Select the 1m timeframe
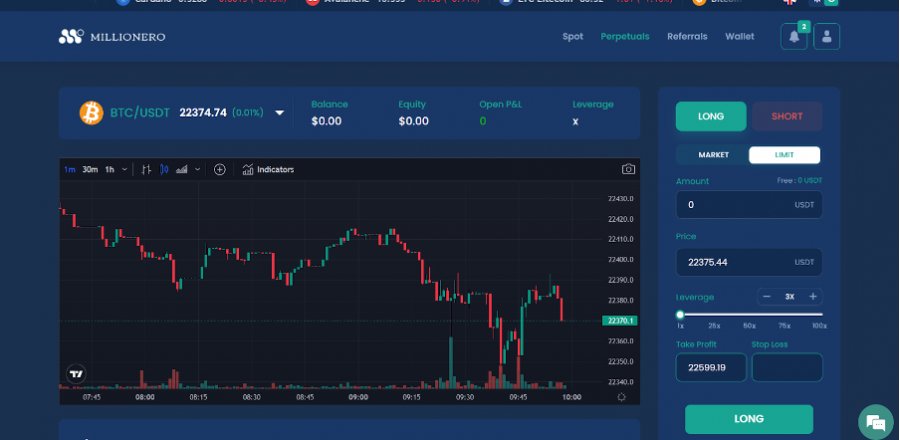The height and width of the screenshot is (440, 900). (x=69, y=169)
